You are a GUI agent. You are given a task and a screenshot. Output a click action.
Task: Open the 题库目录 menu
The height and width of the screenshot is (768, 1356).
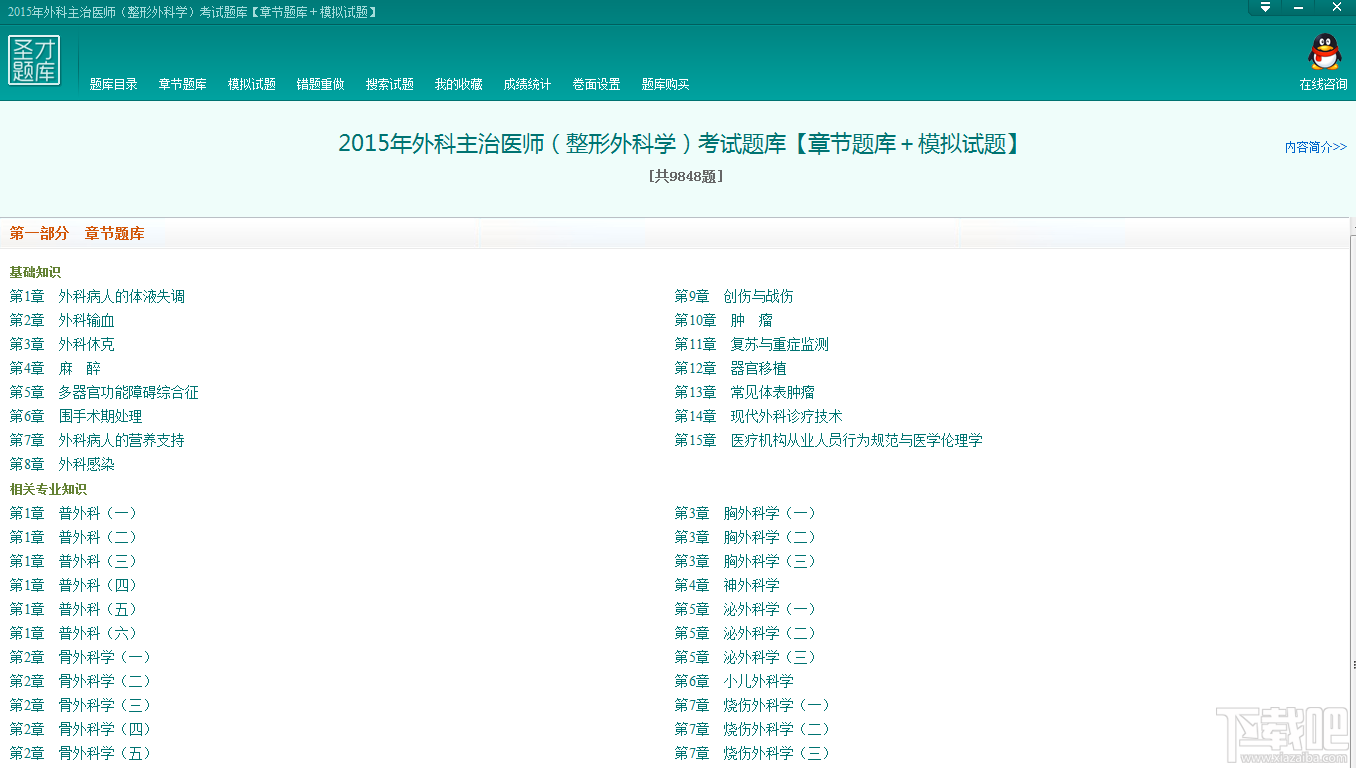tap(114, 85)
